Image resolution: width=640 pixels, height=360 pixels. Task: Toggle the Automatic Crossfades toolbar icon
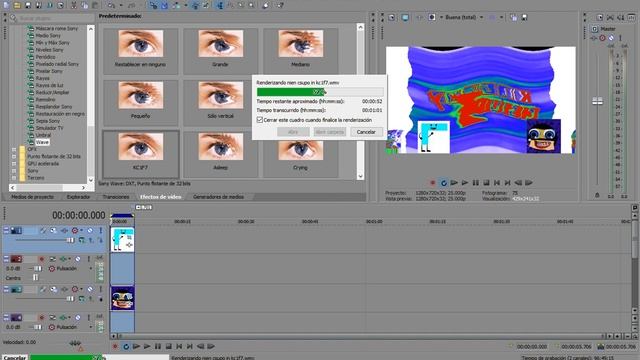[x=164, y=5]
